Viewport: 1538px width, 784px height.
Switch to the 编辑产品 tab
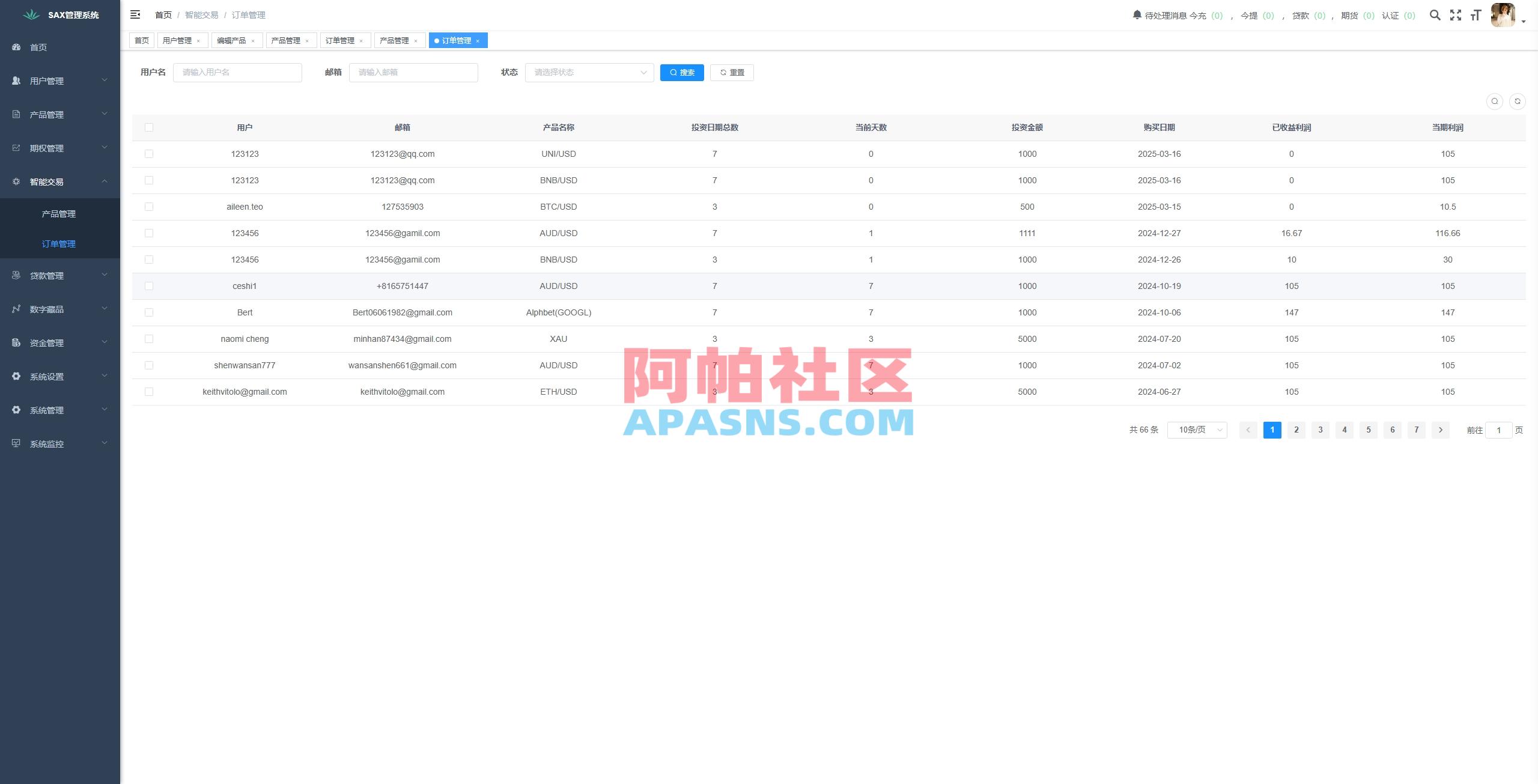[x=233, y=40]
